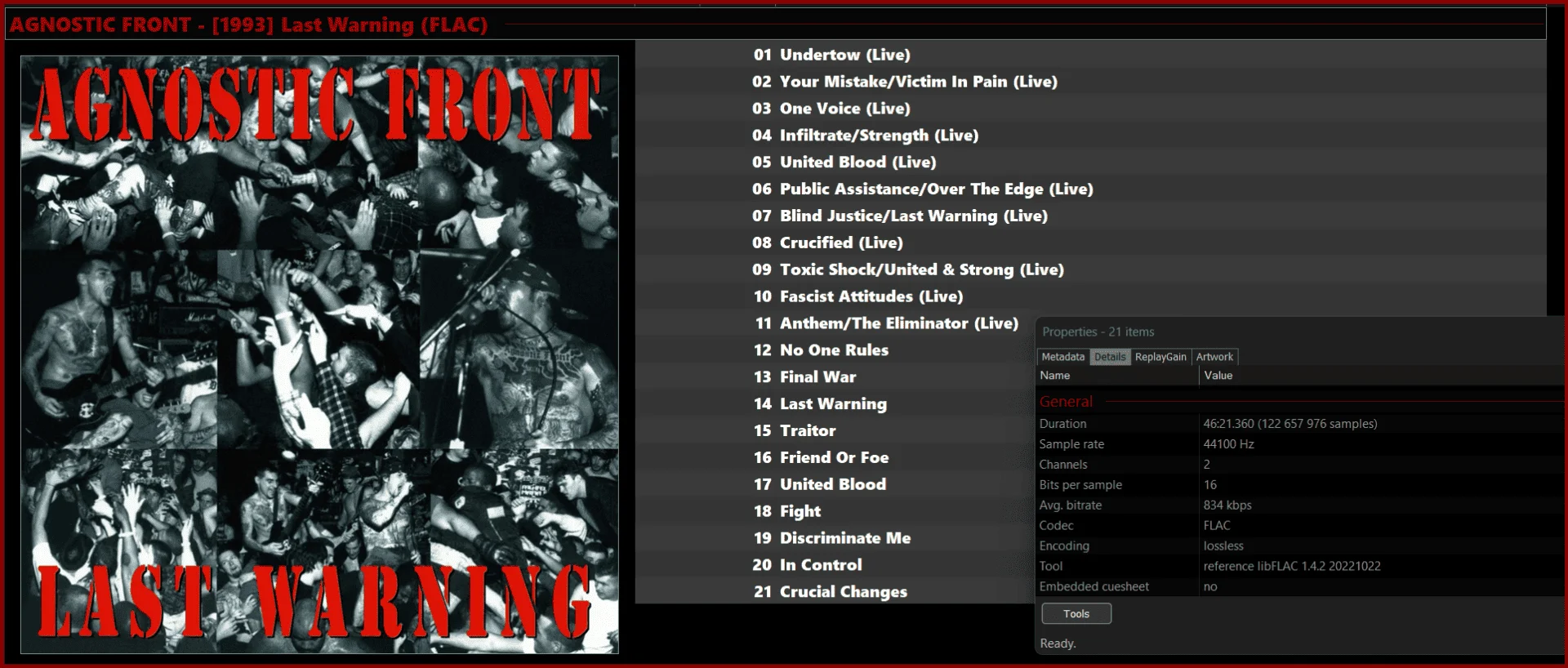Switch to the Details tab
The image size is (1568, 668).
click(1109, 357)
